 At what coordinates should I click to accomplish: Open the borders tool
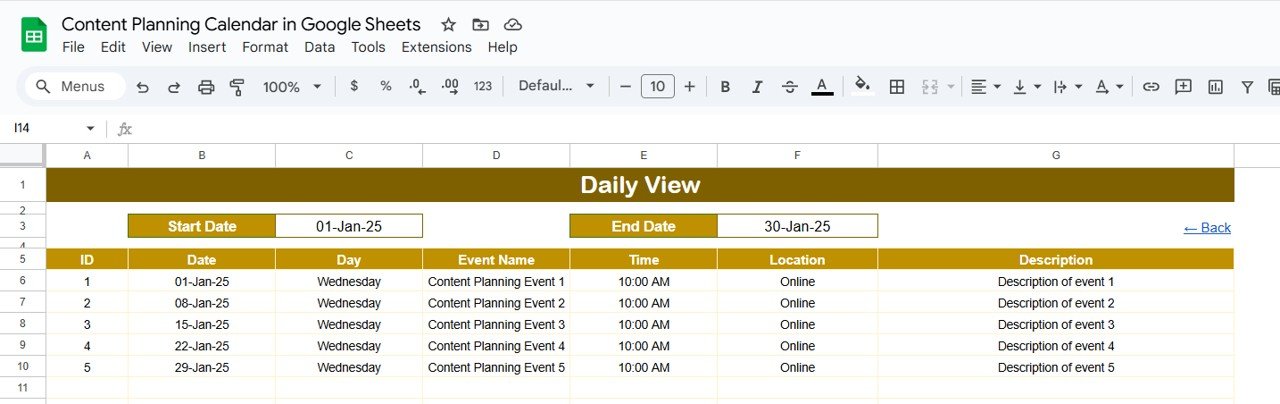pyautogui.click(x=897, y=87)
